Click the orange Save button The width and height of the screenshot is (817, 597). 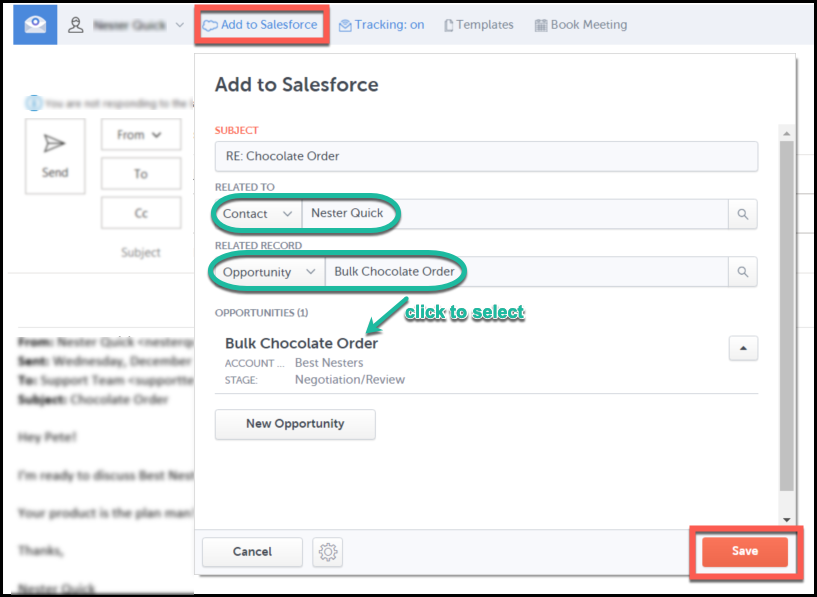click(x=745, y=552)
